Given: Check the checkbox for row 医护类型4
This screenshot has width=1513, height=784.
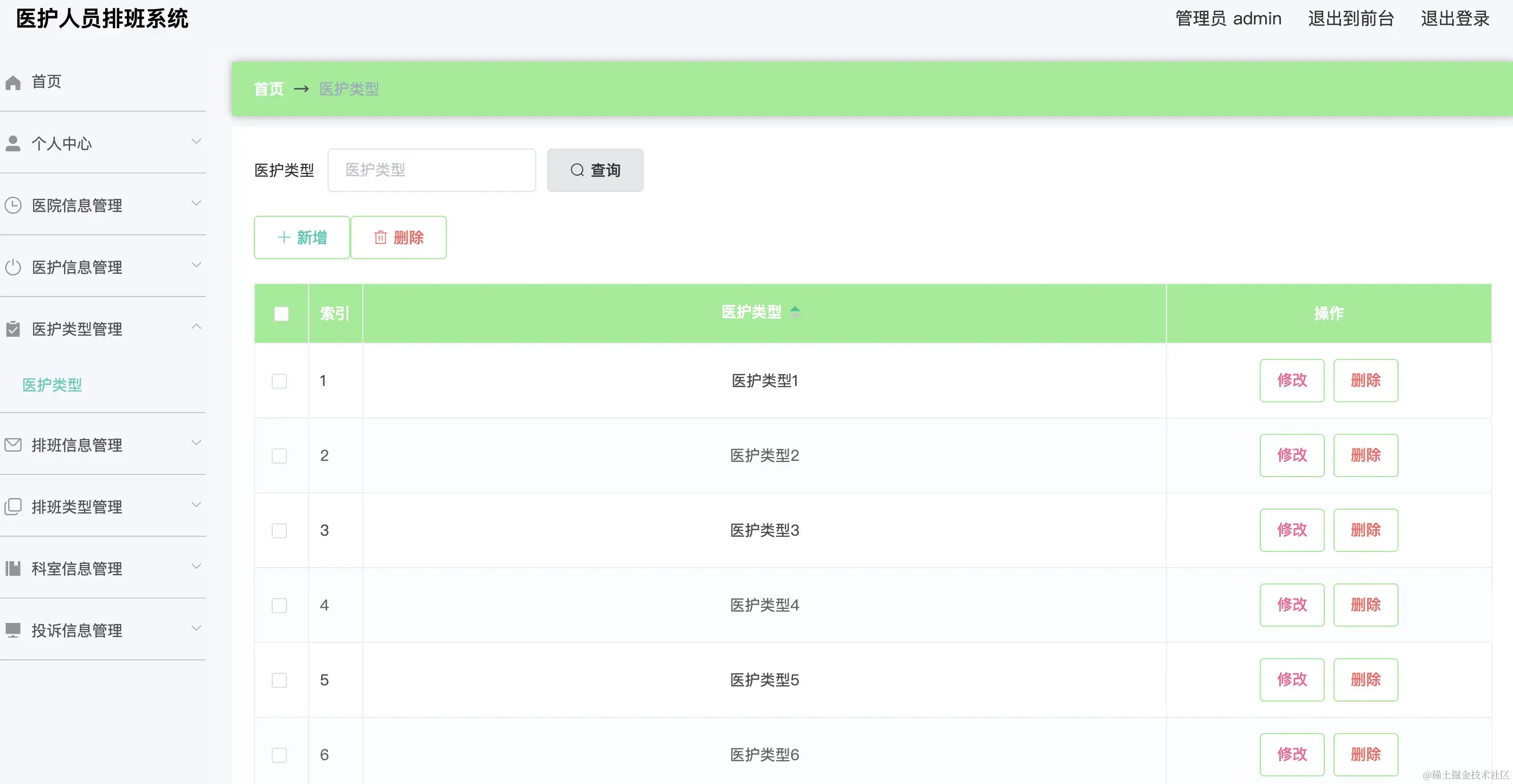Looking at the screenshot, I should (280, 606).
